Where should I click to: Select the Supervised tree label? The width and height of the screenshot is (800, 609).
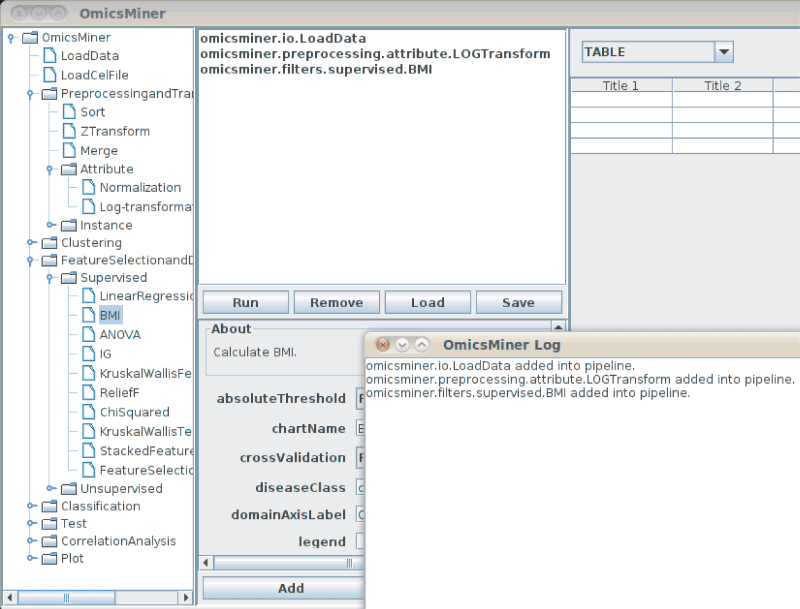(113, 277)
